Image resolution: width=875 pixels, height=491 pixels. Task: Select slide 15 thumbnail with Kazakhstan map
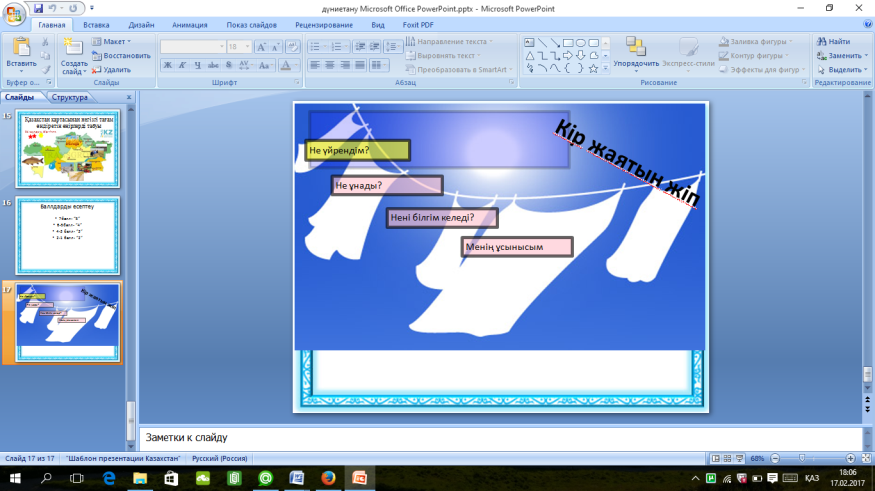(68, 148)
